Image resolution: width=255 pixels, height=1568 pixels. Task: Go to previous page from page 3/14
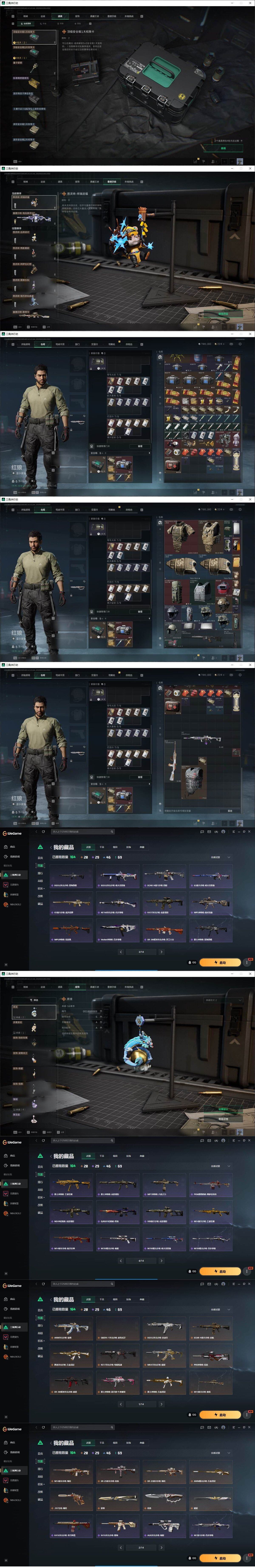pos(120,952)
